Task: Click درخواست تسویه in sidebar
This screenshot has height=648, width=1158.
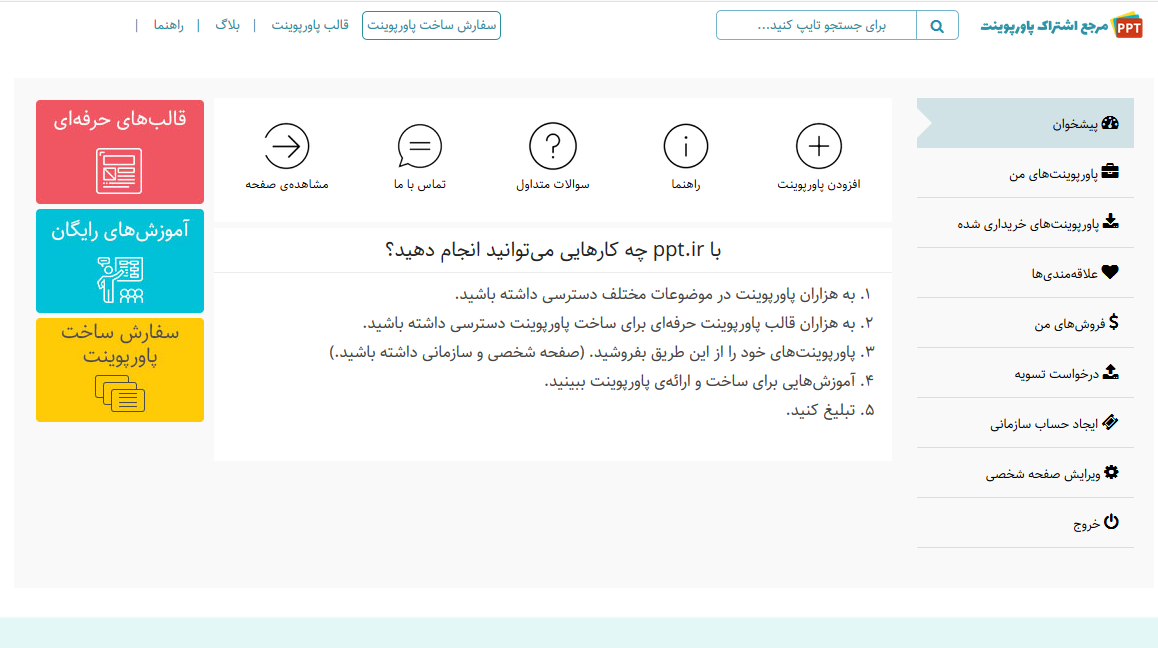Action: tap(1066, 374)
